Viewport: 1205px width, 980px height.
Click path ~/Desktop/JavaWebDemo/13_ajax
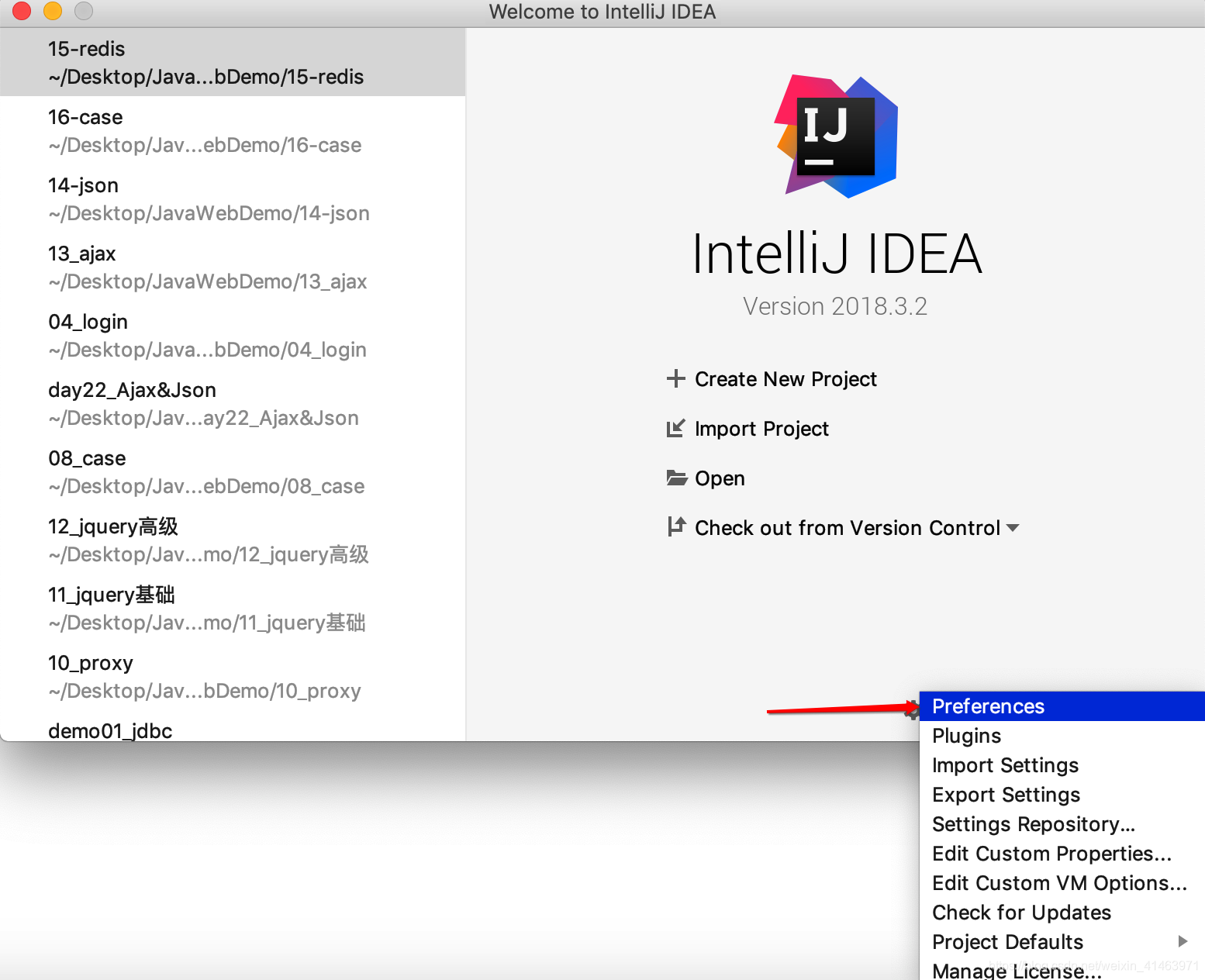click(x=207, y=281)
